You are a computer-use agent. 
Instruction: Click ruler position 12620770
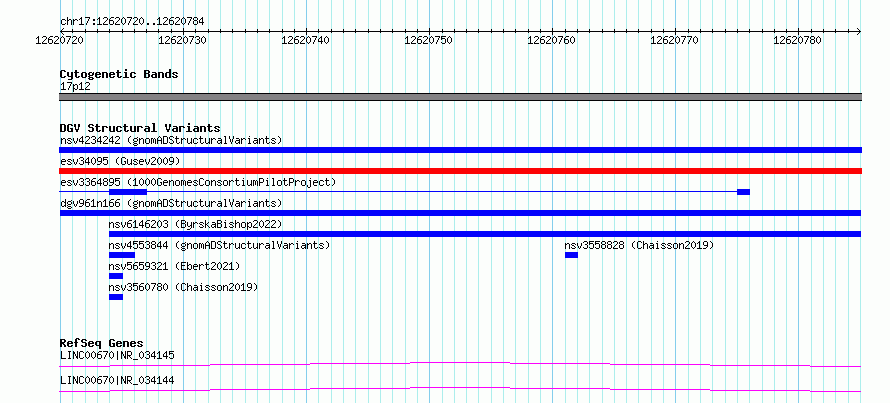point(675,40)
